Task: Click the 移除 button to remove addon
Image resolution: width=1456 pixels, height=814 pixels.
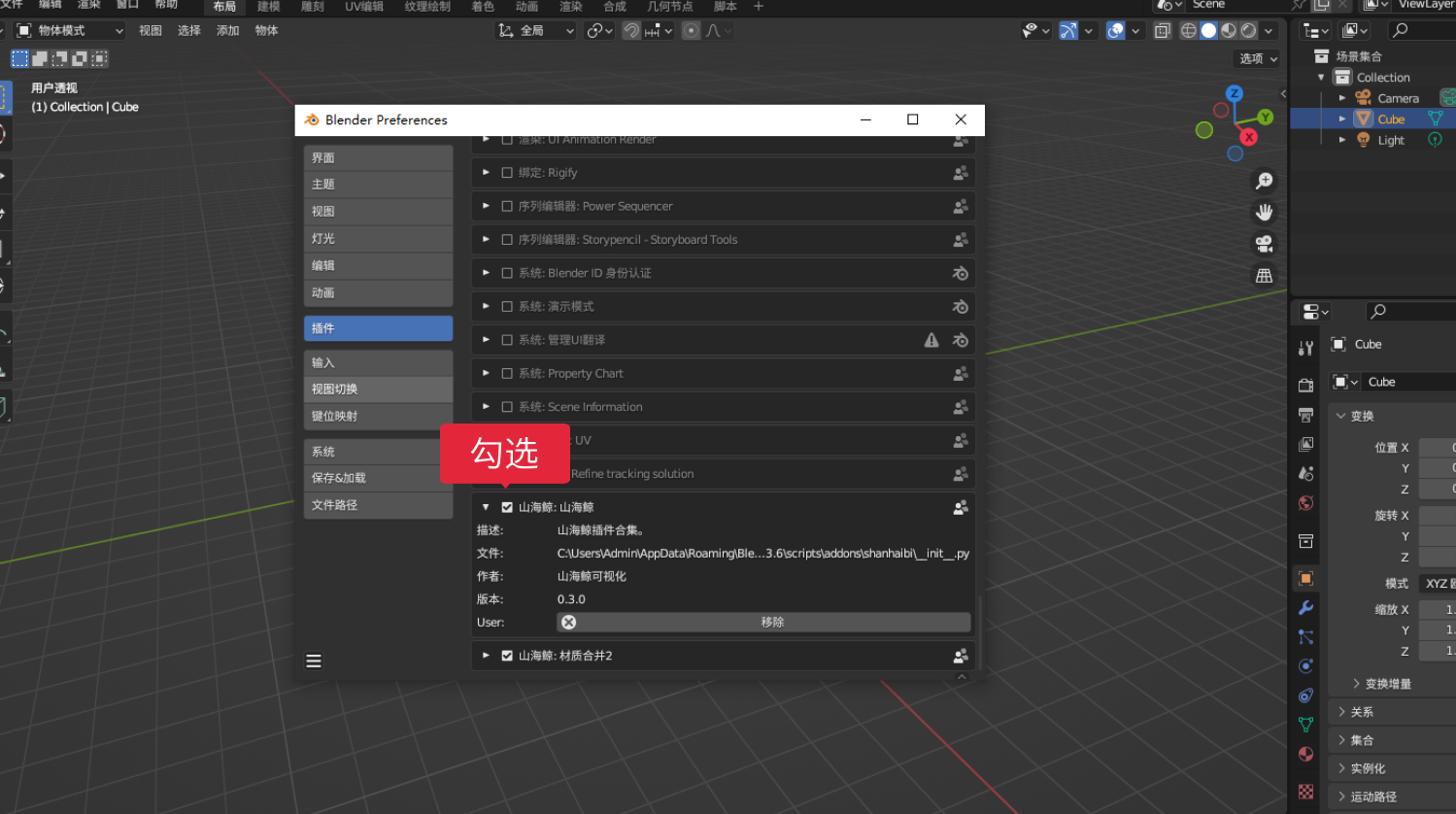Action: point(772,623)
